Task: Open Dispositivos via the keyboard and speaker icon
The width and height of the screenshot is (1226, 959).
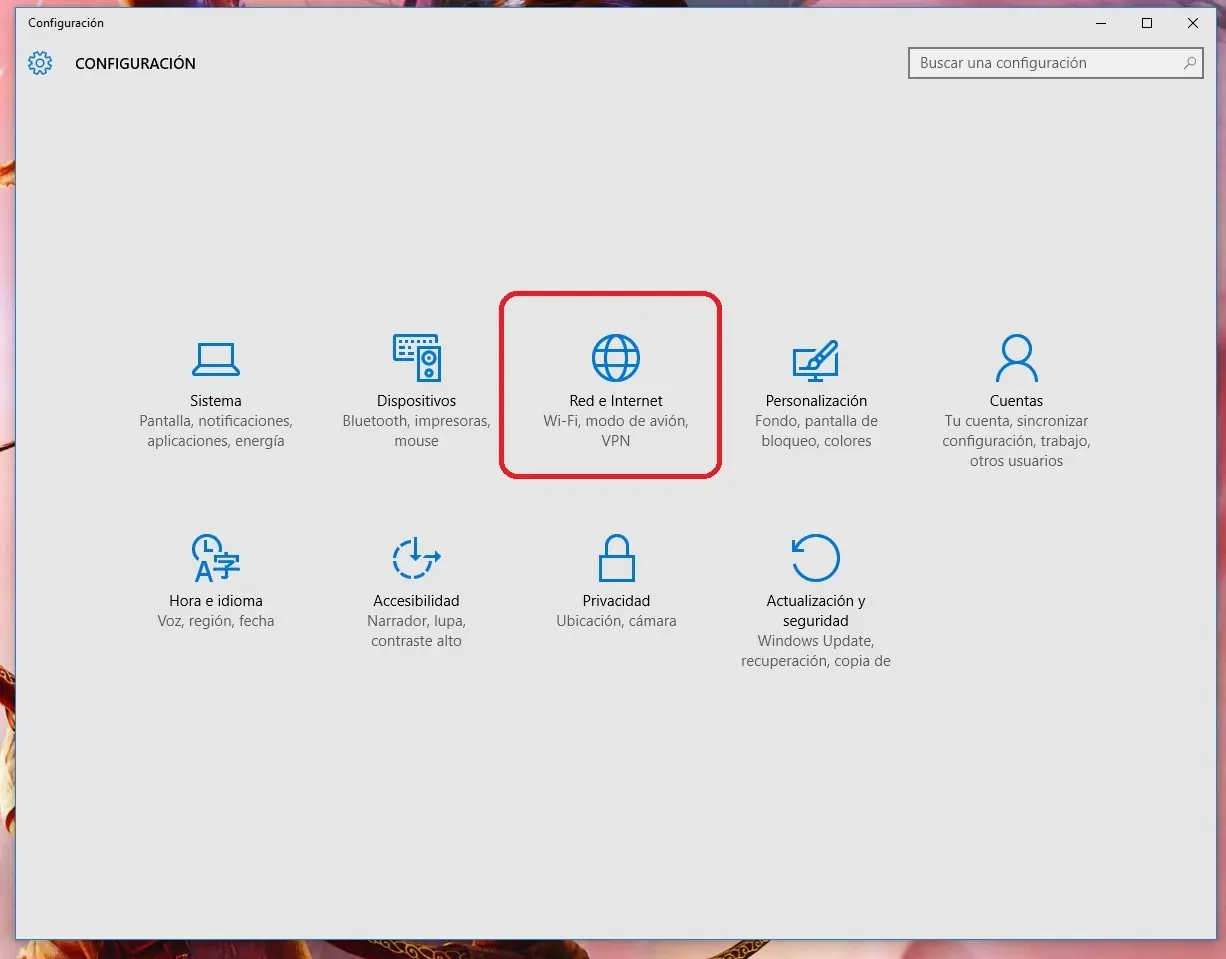Action: pos(416,357)
